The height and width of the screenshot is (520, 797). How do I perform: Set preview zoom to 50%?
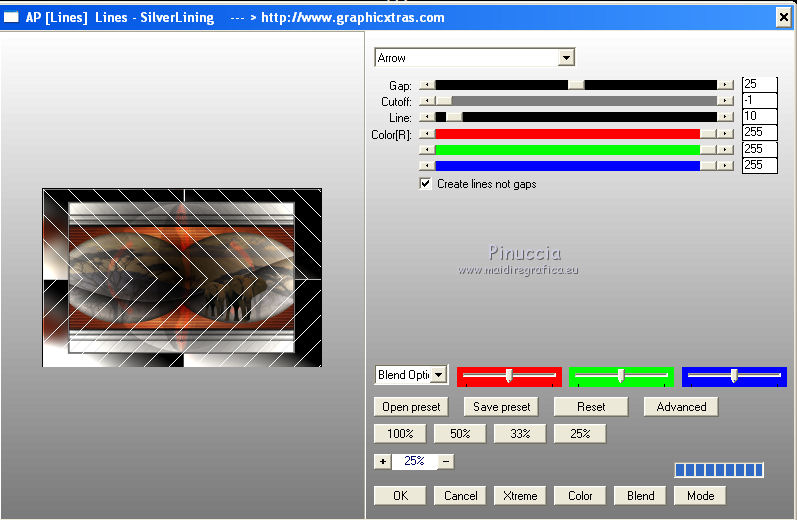coord(460,434)
